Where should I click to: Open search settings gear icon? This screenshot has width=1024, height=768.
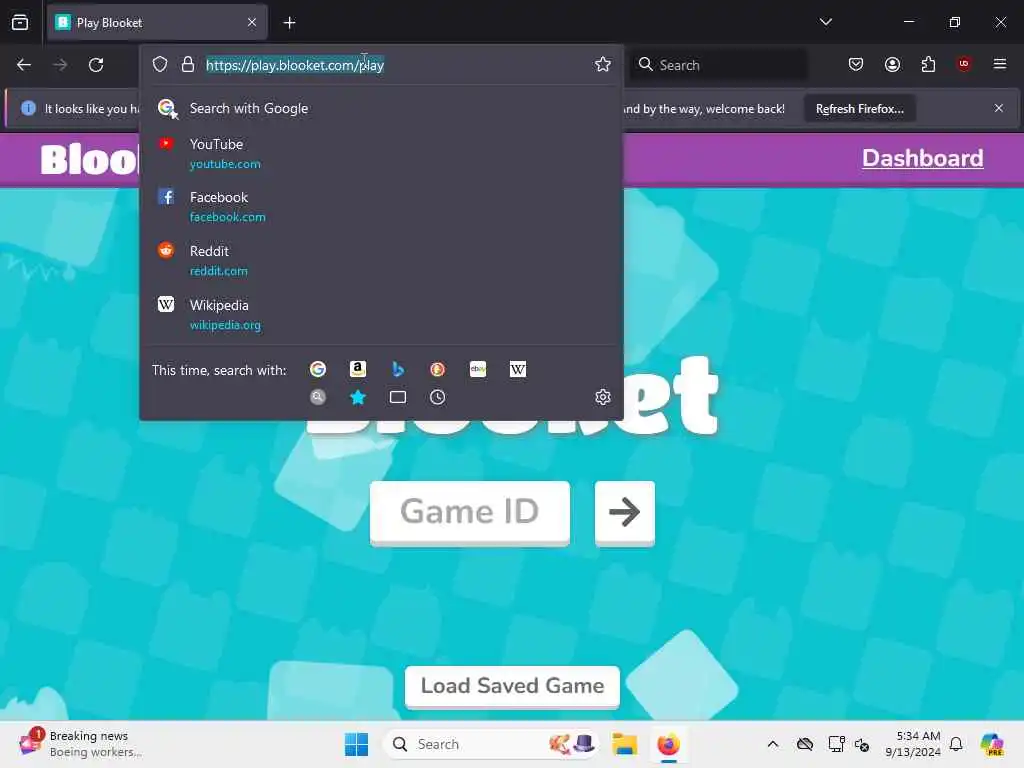coord(603,397)
